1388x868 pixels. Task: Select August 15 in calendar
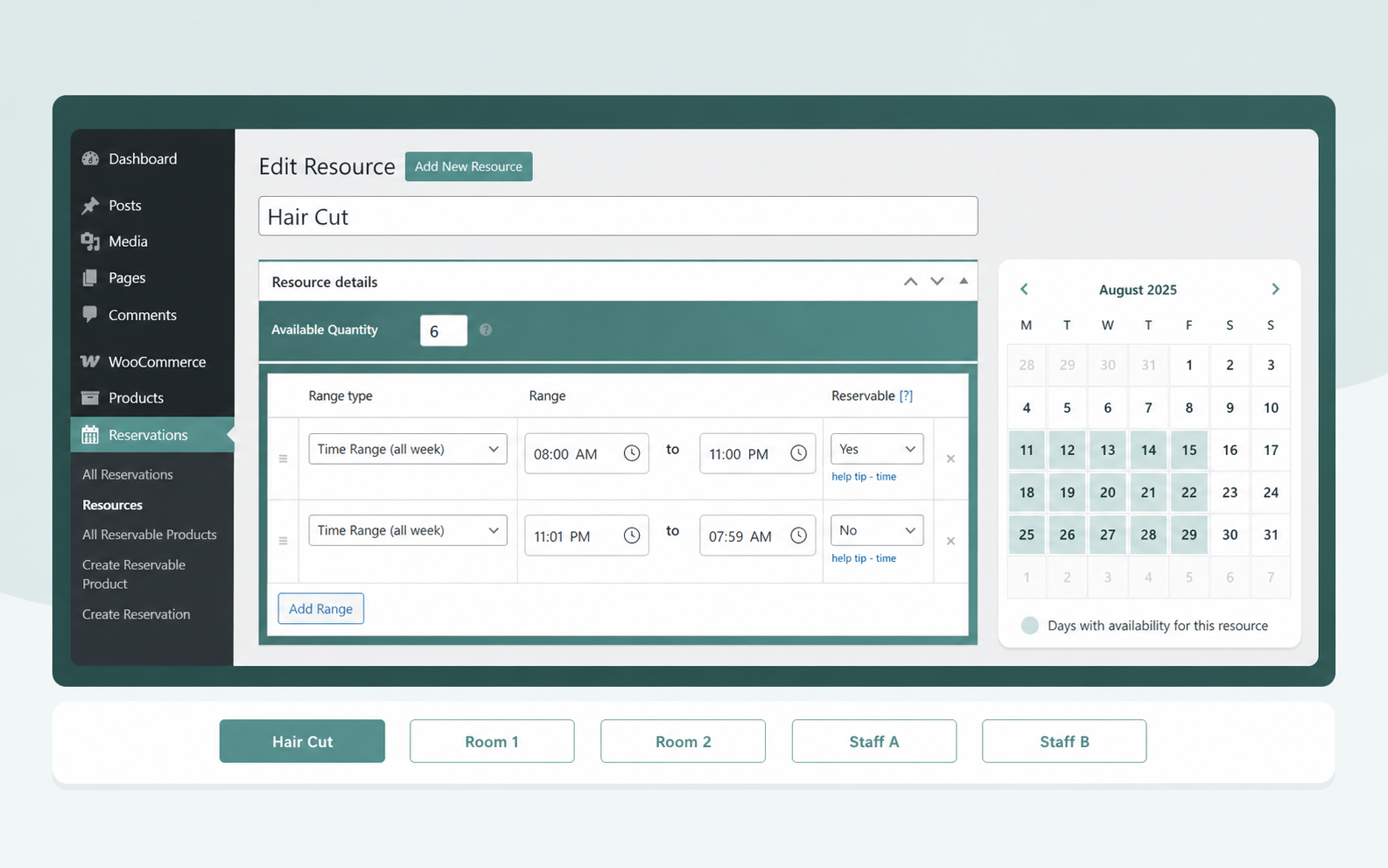click(x=1188, y=450)
